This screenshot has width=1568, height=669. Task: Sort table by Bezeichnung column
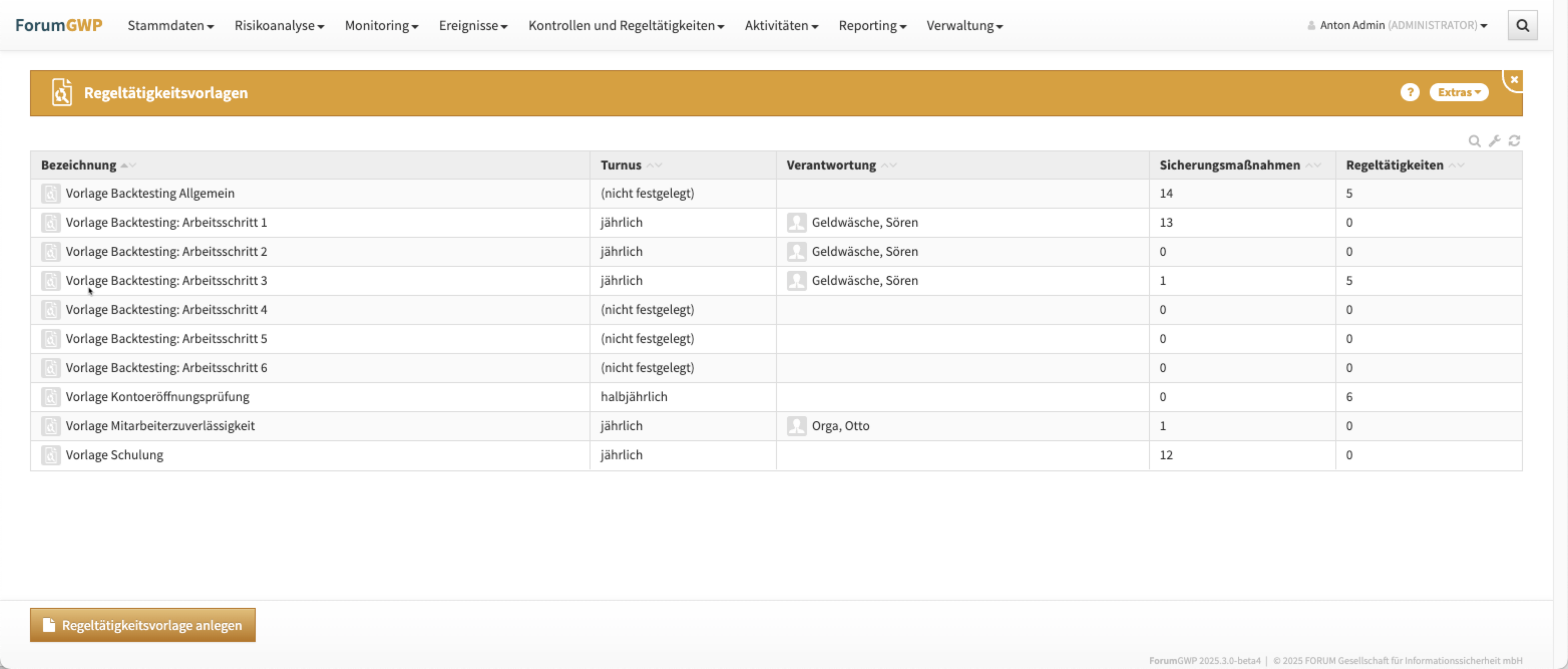pos(79,165)
